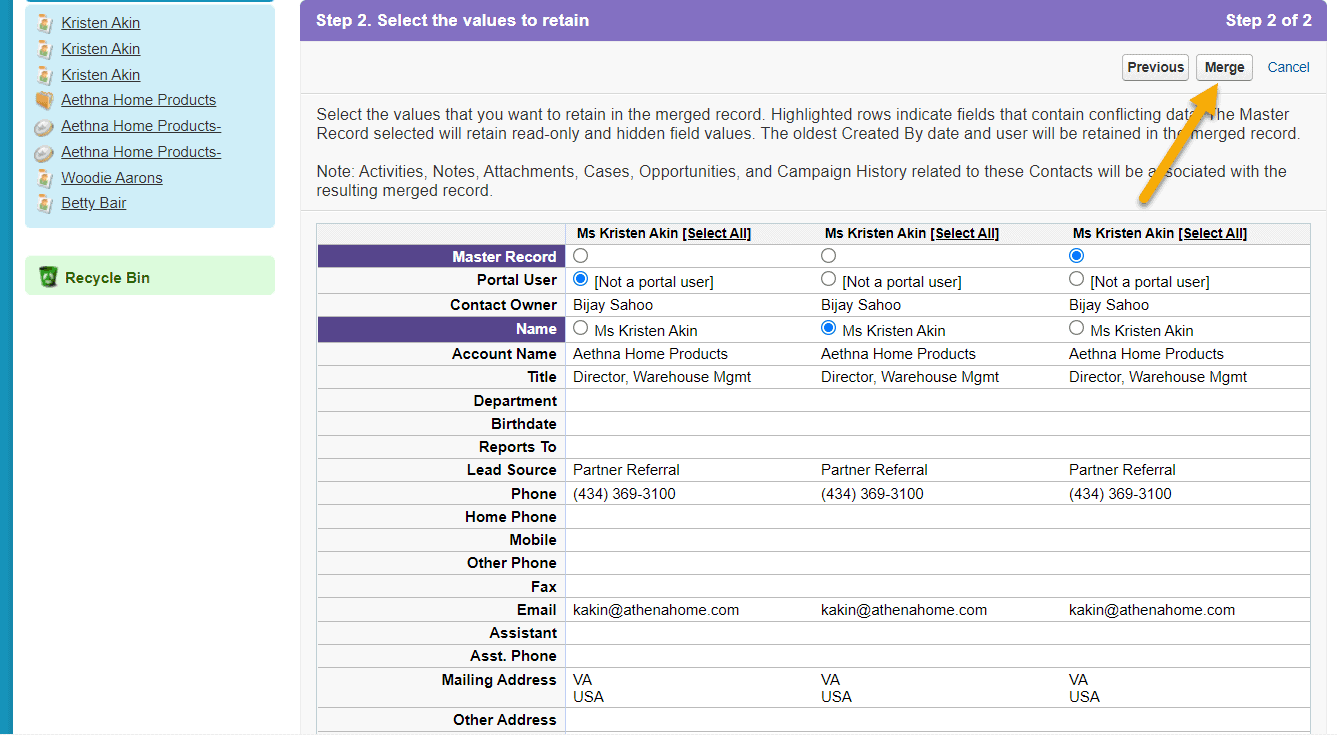The width and height of the screenshot is (1337, 735).
Task: Select [Not a portal user] in the second column
Action: point(828,279)
